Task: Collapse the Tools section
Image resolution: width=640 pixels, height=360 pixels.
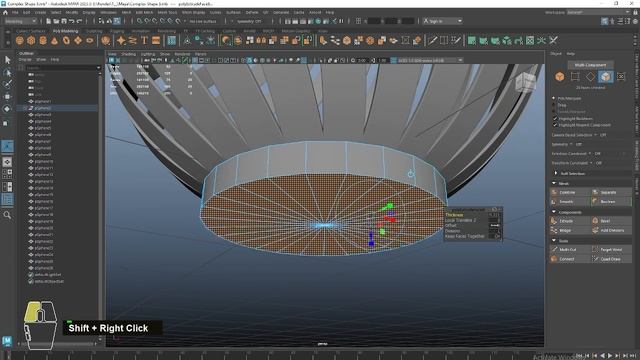Action: [x=554, y=241]
